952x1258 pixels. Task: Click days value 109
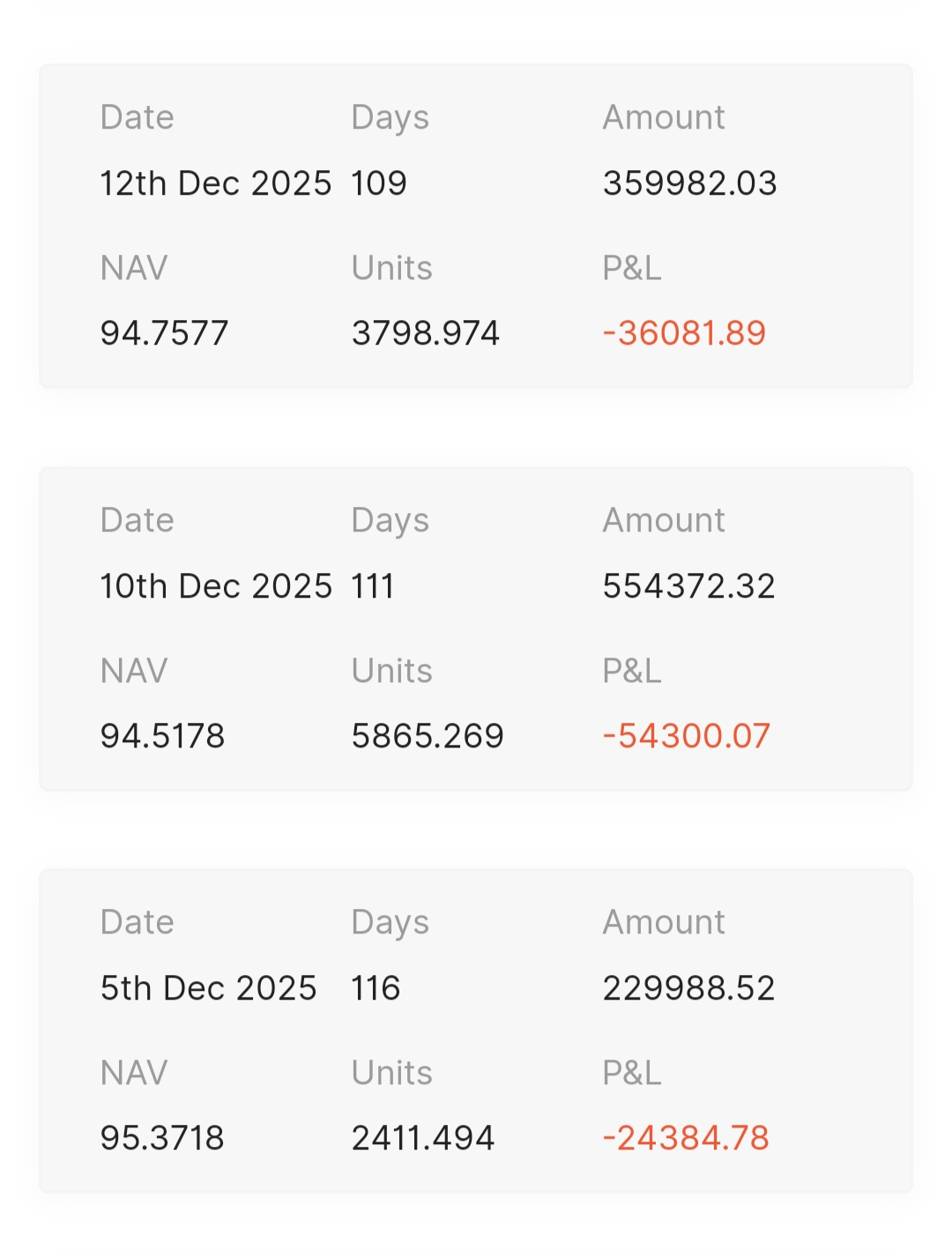[x=378, y=183]
